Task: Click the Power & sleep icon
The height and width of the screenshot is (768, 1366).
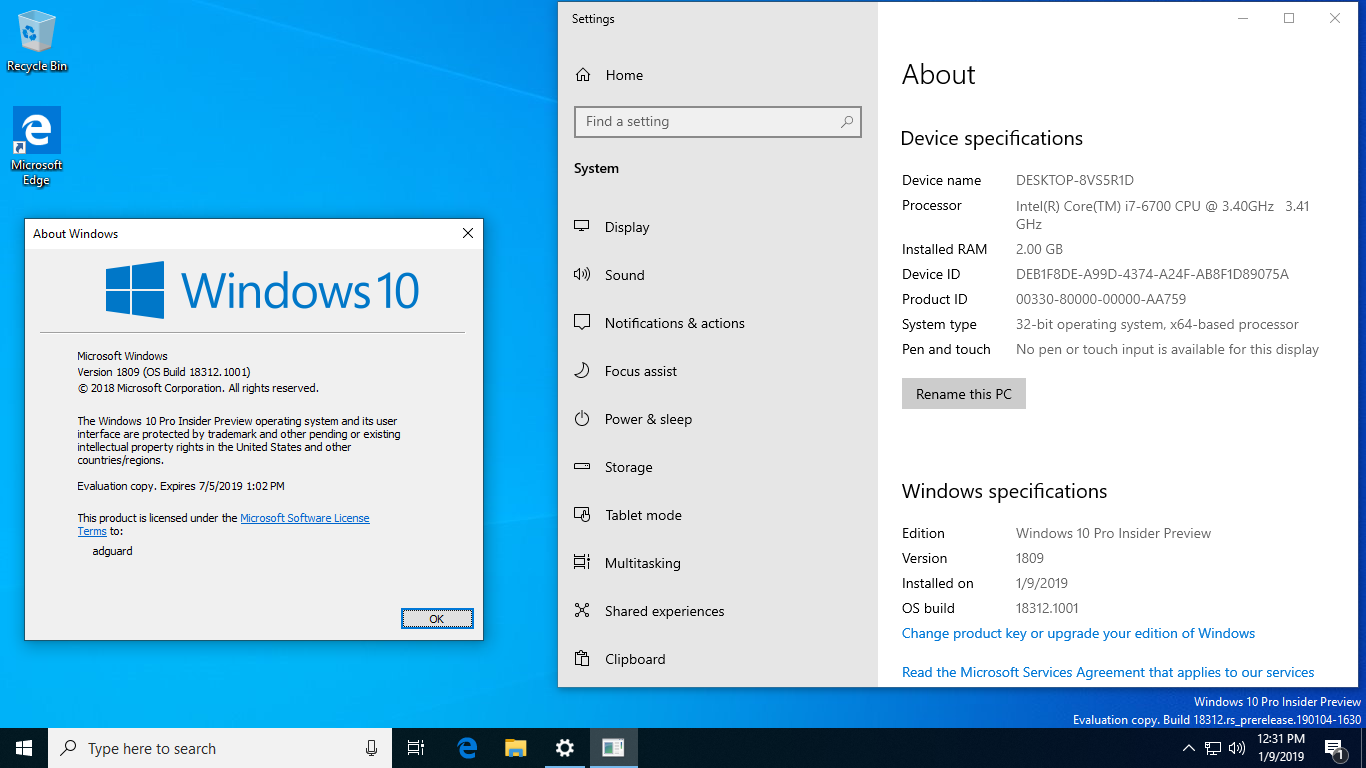Action: (582, 419)
